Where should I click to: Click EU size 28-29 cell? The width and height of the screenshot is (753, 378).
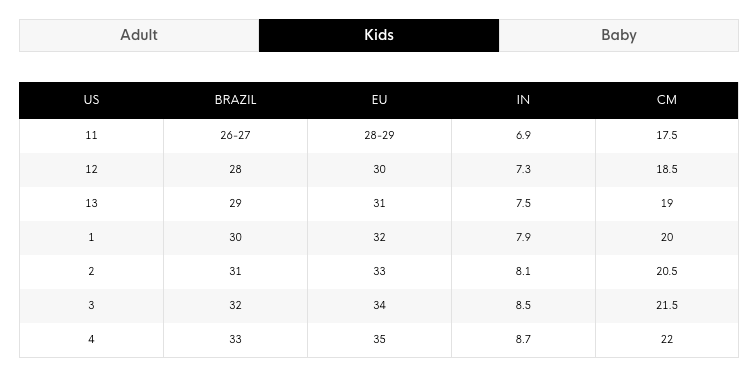coord(379,135)
